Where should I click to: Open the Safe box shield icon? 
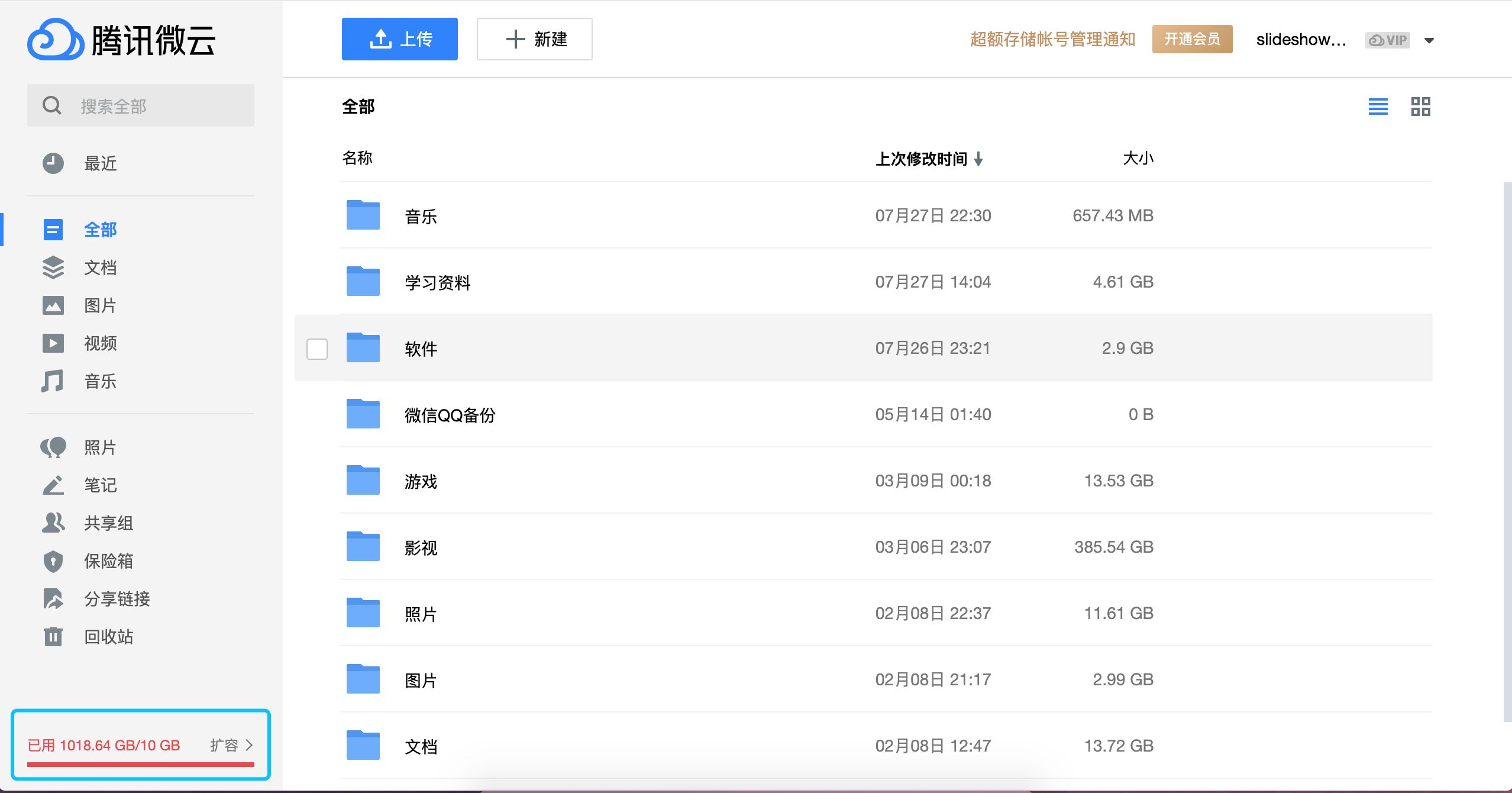pyautogui.click(x=53, y=561)
